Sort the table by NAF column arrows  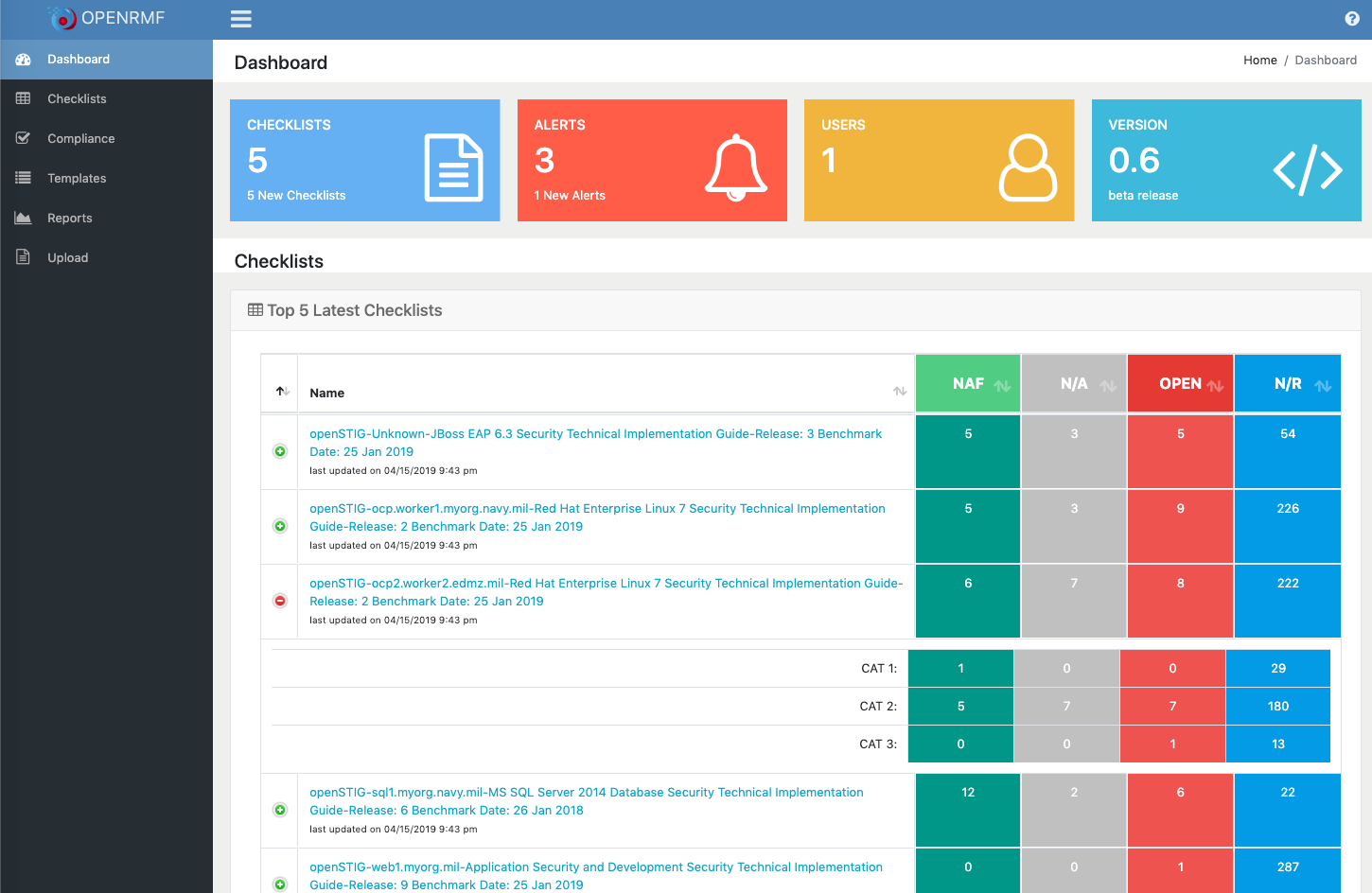(1003, 385)
